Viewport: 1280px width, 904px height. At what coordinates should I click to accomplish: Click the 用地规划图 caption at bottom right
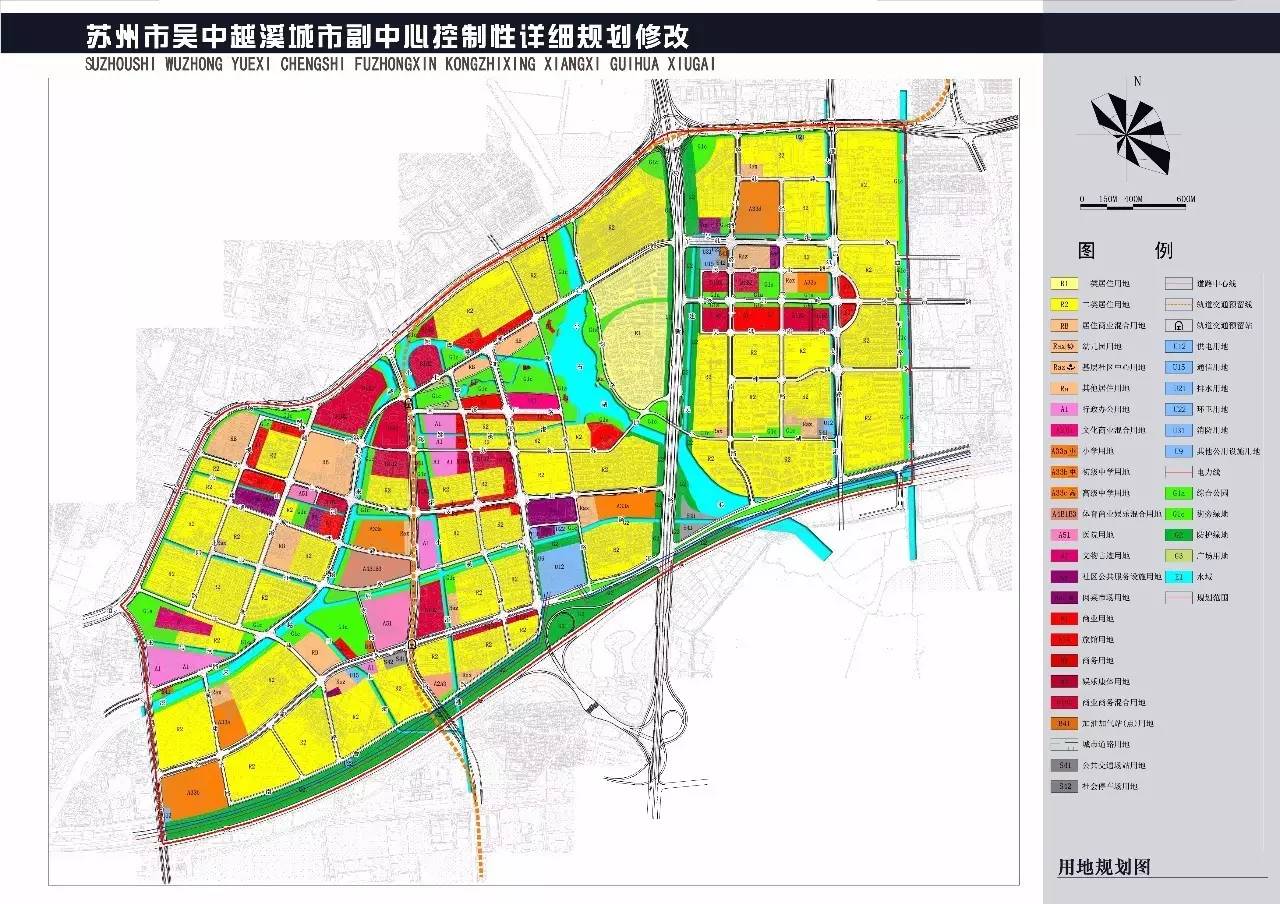point(1104,866)
